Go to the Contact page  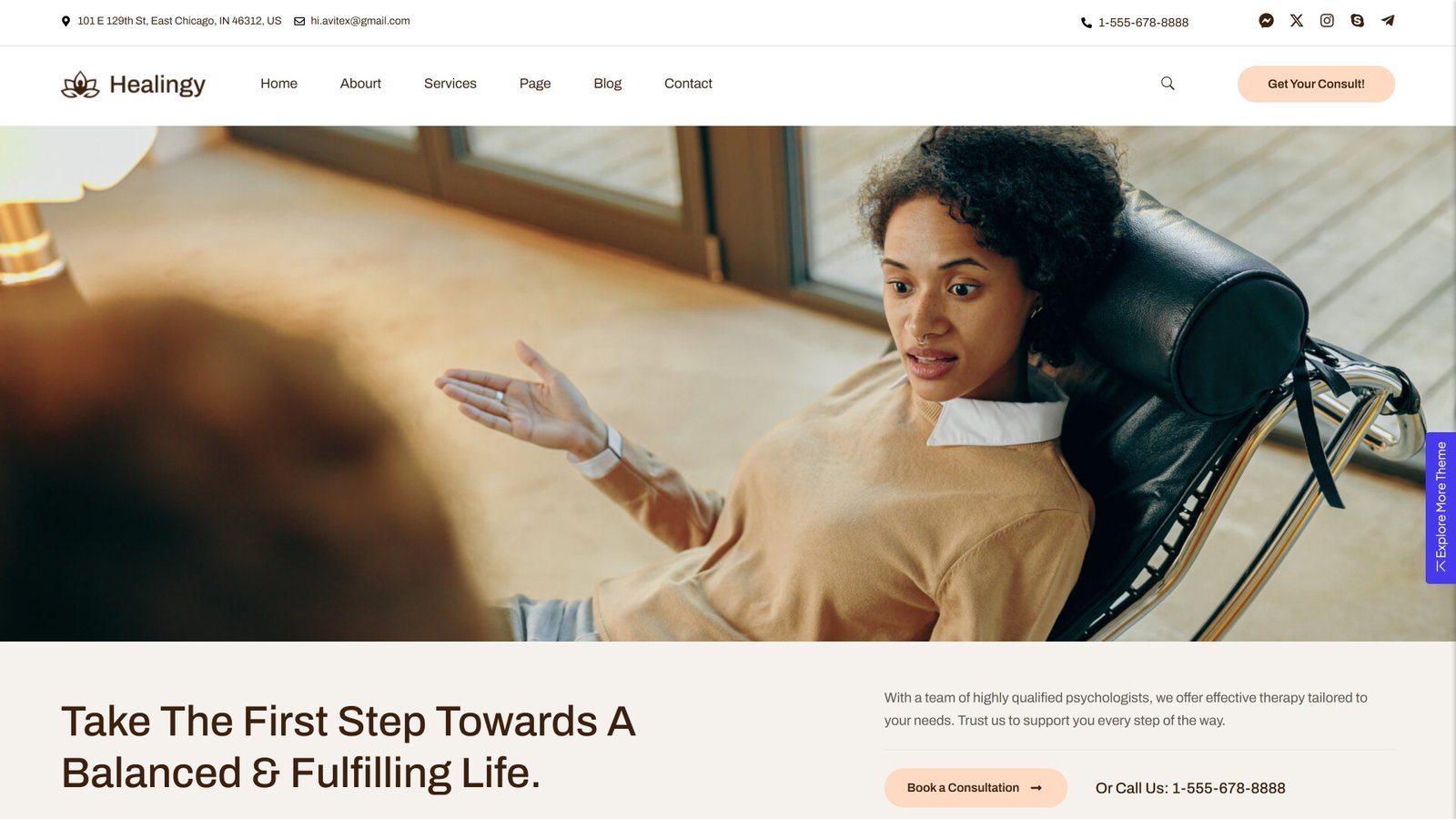(x=688, y=83)
